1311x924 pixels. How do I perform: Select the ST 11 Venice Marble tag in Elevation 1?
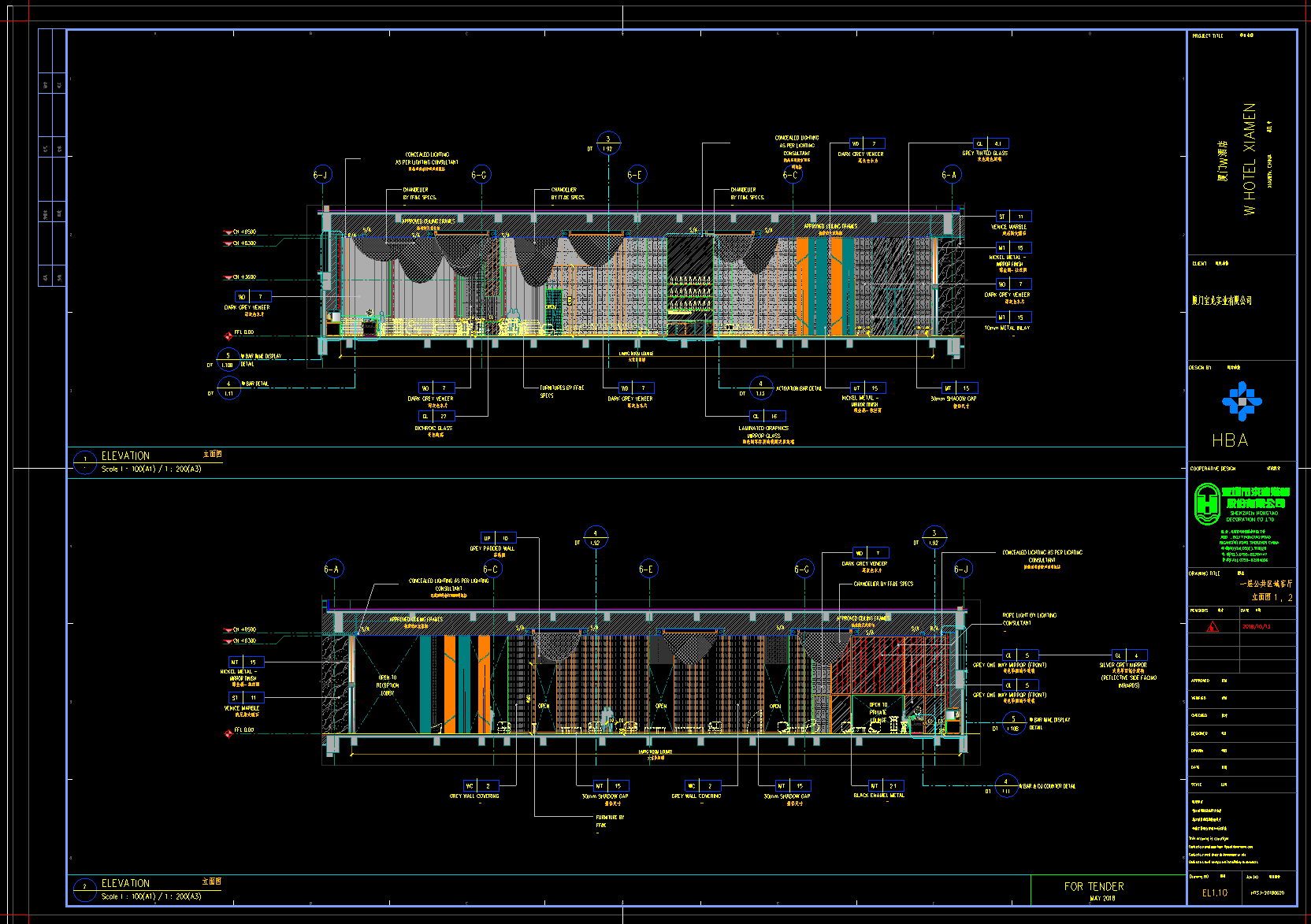(x=1012, y=216)
